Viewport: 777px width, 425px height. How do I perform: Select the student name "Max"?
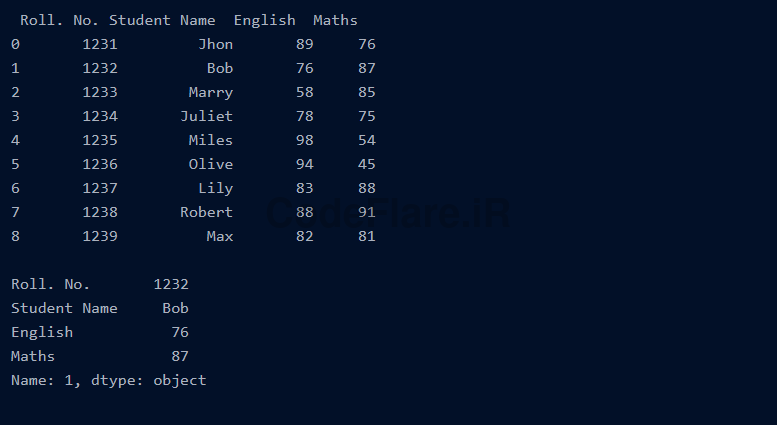219,236
